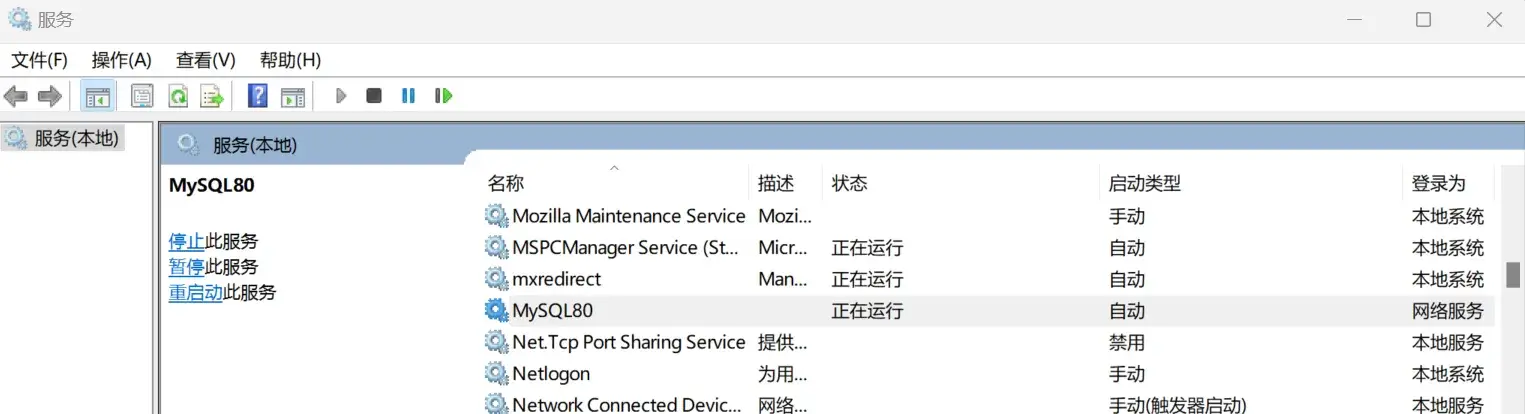Click the Forward arrow in toolbar
1525x414 pixels.
click(x=49, y=96)
